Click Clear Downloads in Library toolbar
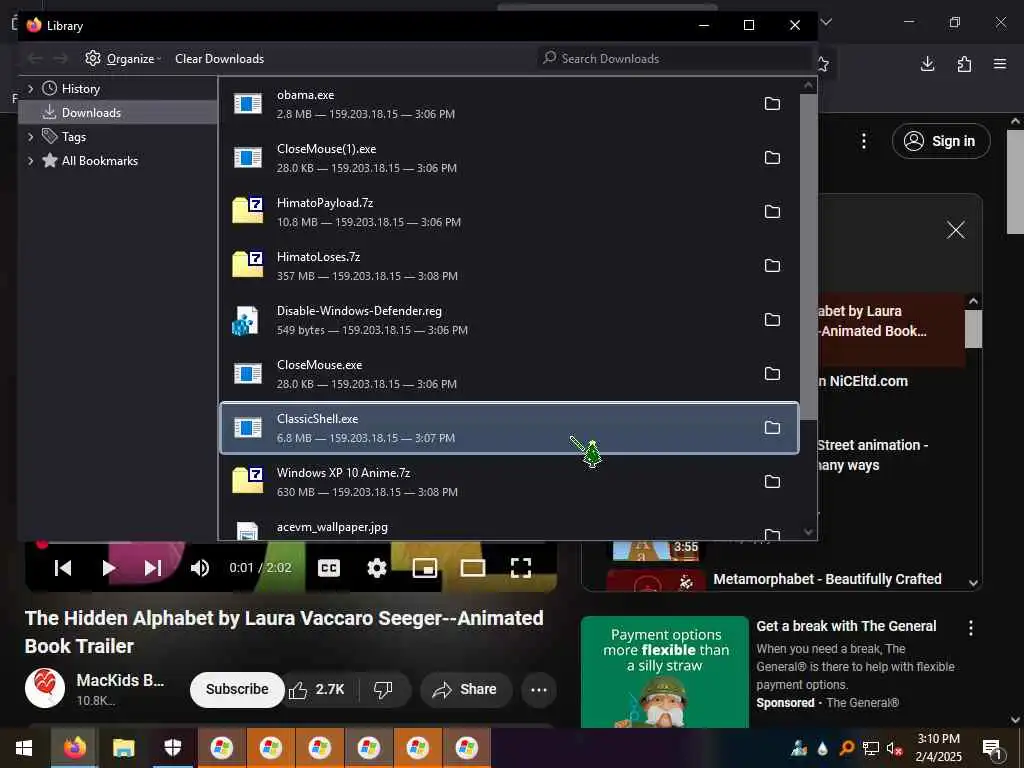 (219, 59)
